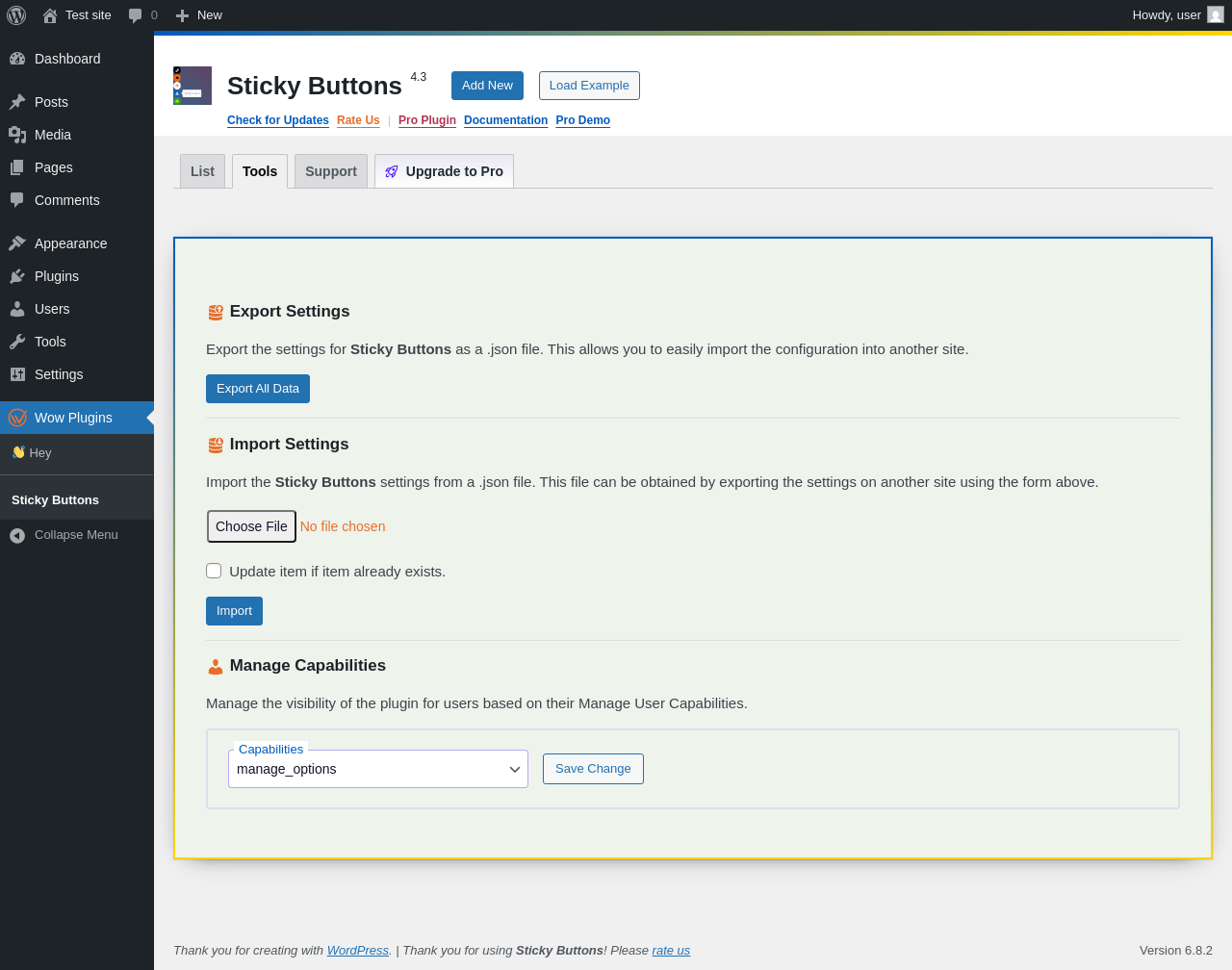Click the 4.3 version number
Screen dimensions: 1232x970
click(419, 77)
